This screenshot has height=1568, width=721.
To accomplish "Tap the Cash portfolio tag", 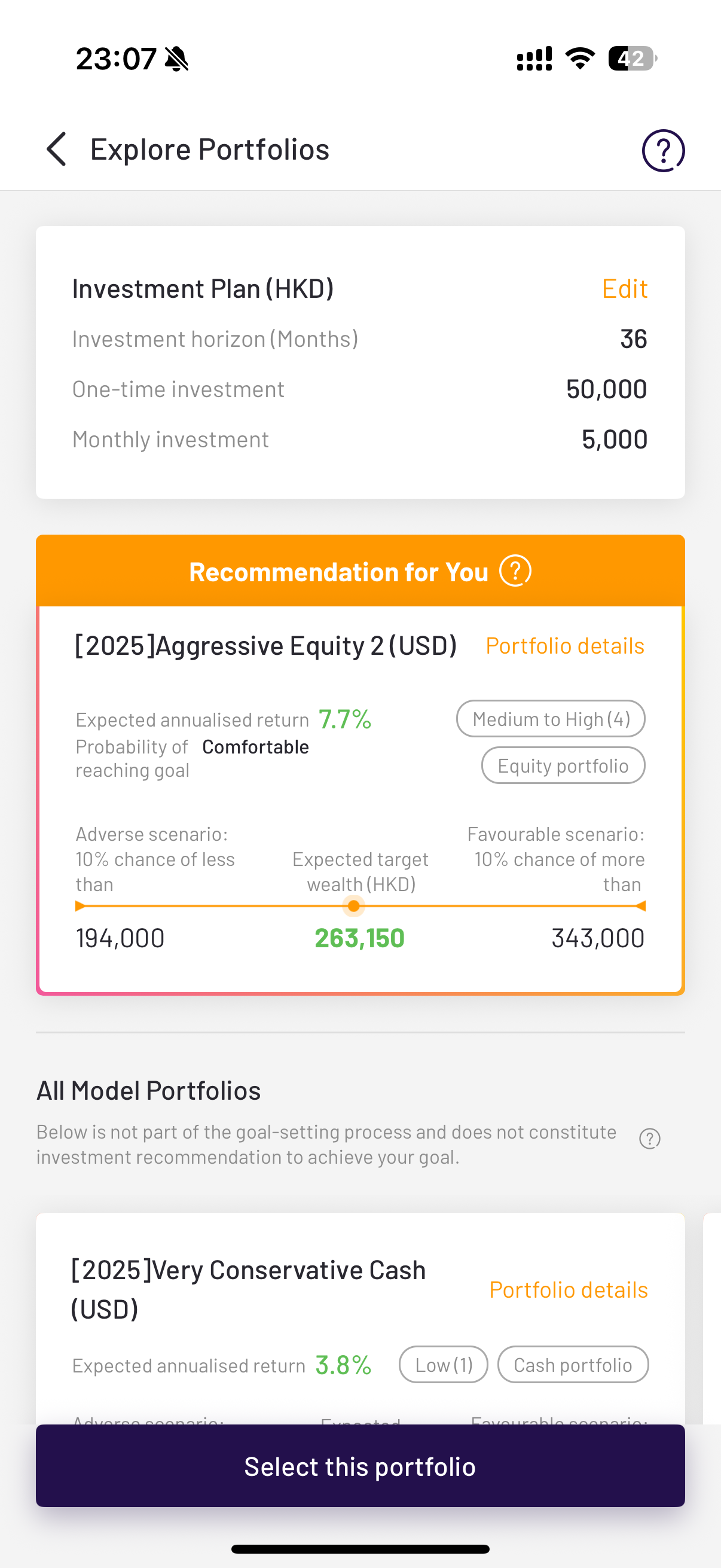I will tap(572, 1365).
